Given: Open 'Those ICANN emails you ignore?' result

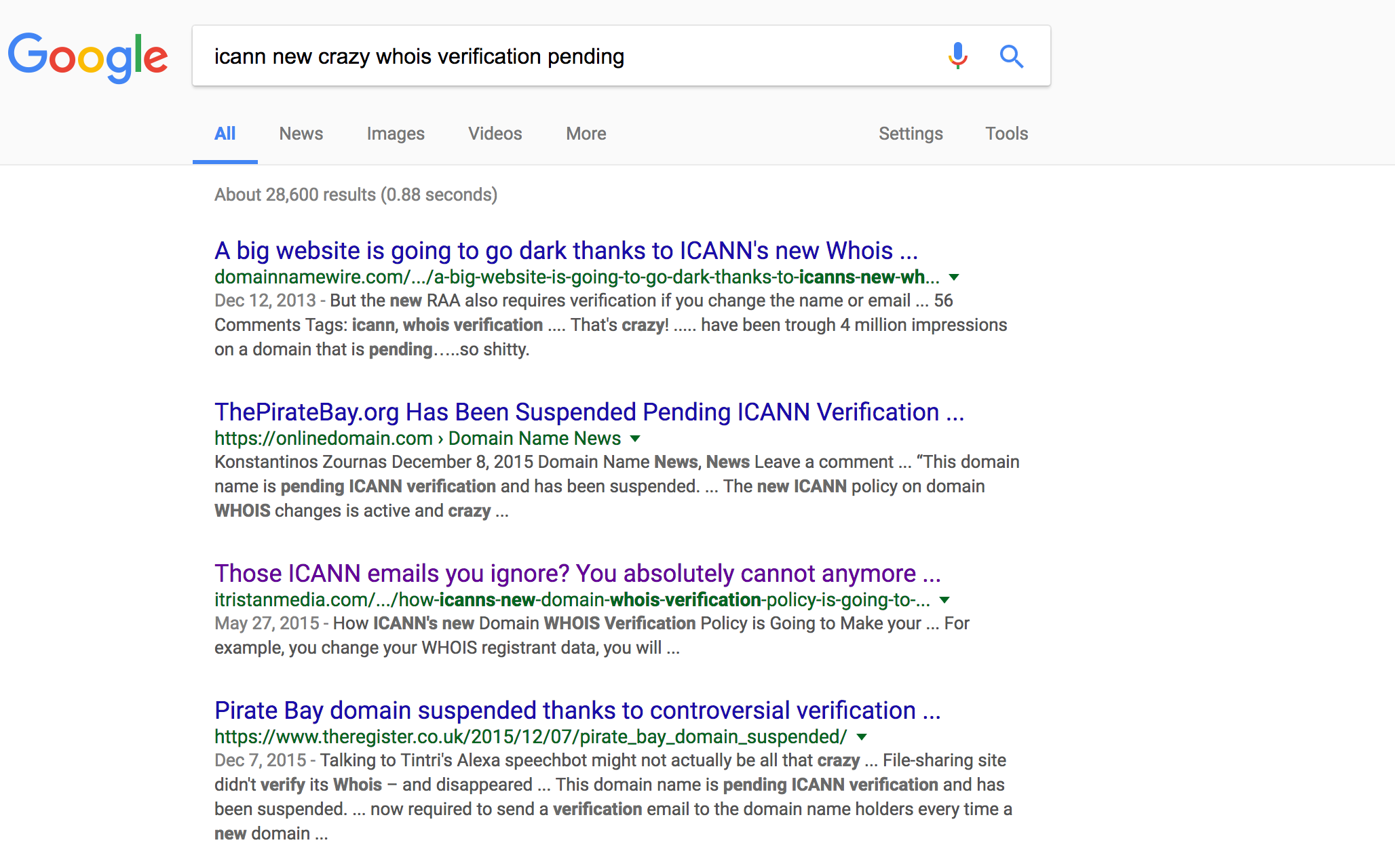Looking at the screenshot, I should click(577, 574).
